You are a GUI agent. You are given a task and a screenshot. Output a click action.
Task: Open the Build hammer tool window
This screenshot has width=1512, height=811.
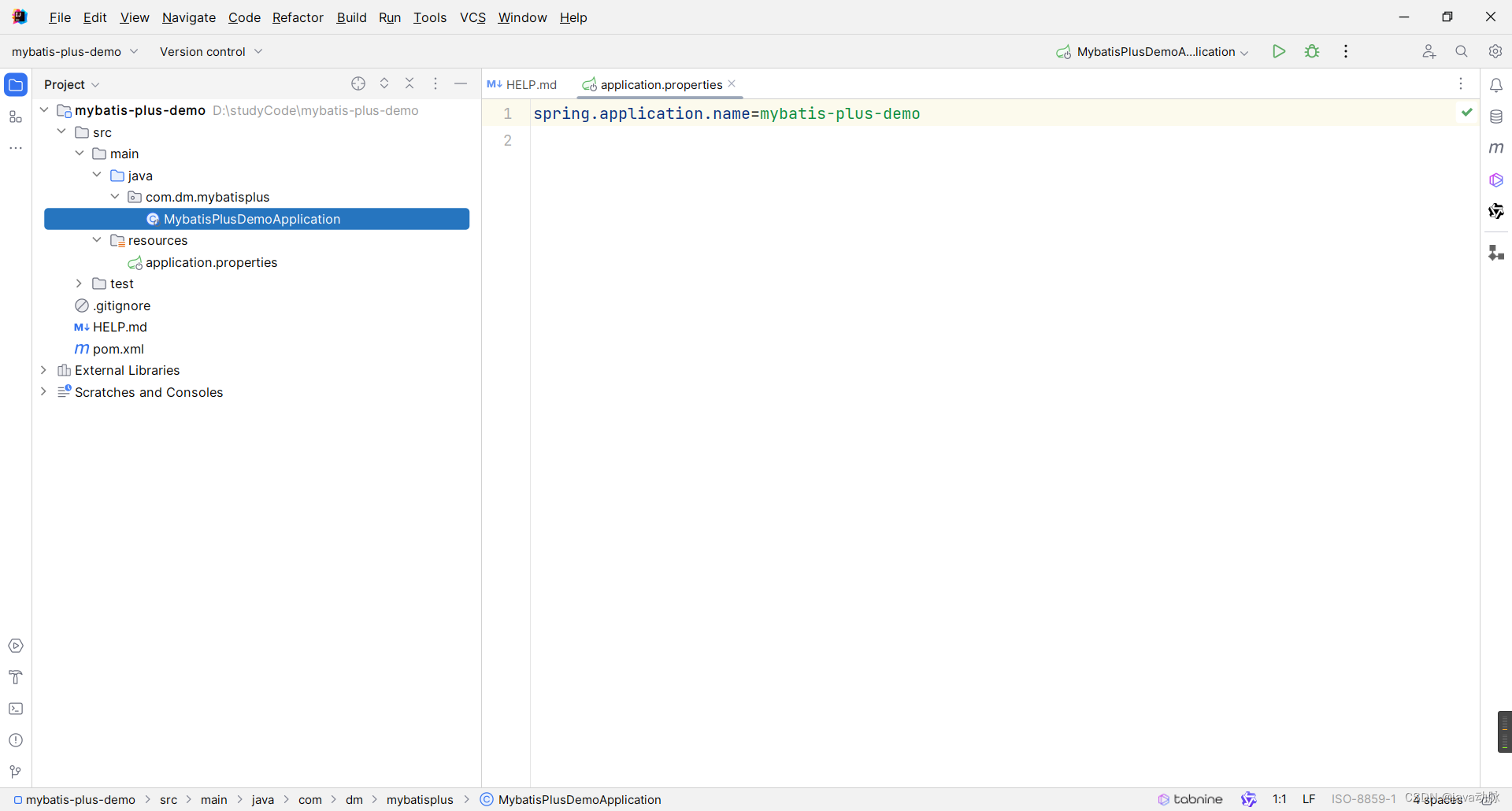tap(16, 677)
